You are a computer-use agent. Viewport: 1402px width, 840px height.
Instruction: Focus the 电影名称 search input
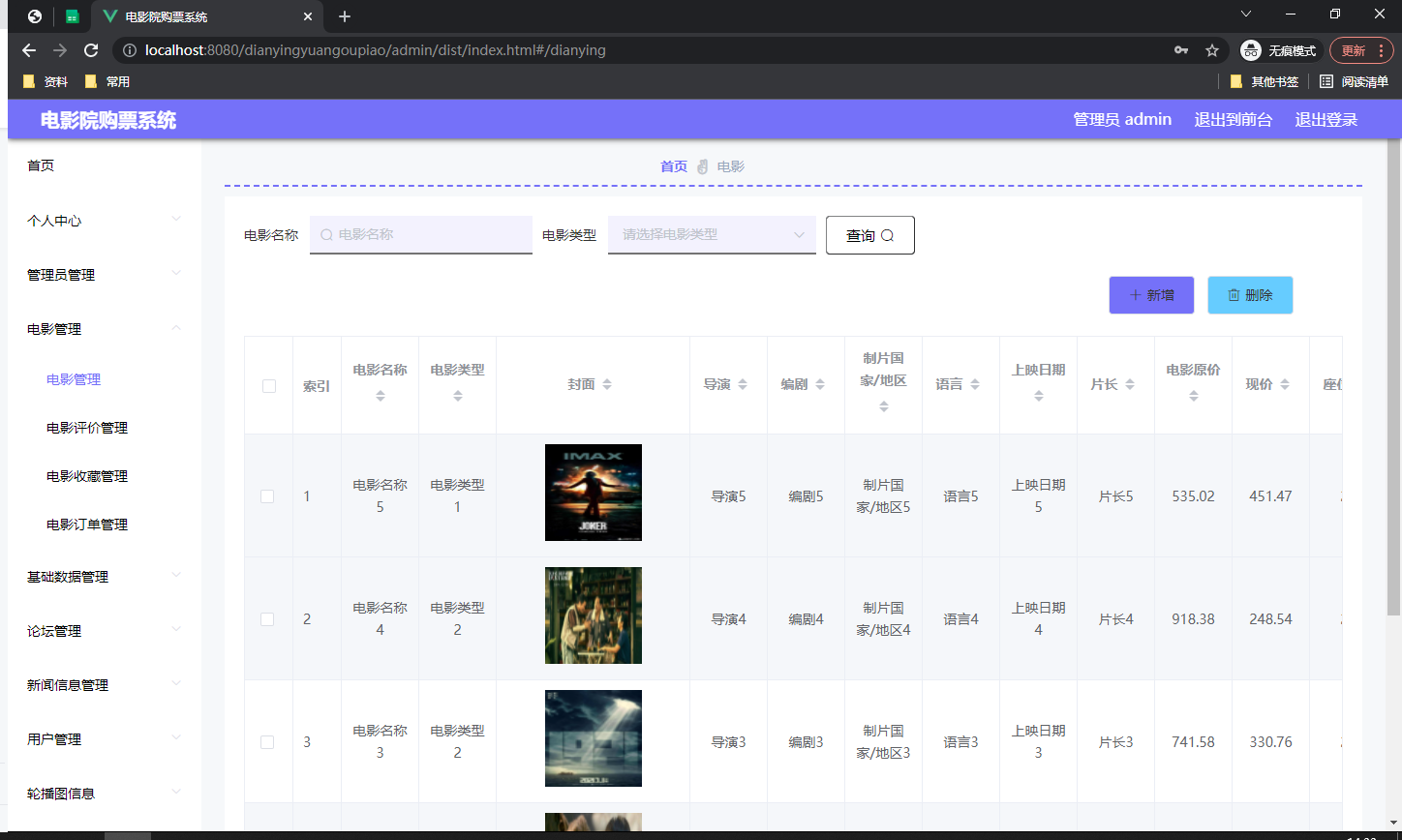coord(421,234)
